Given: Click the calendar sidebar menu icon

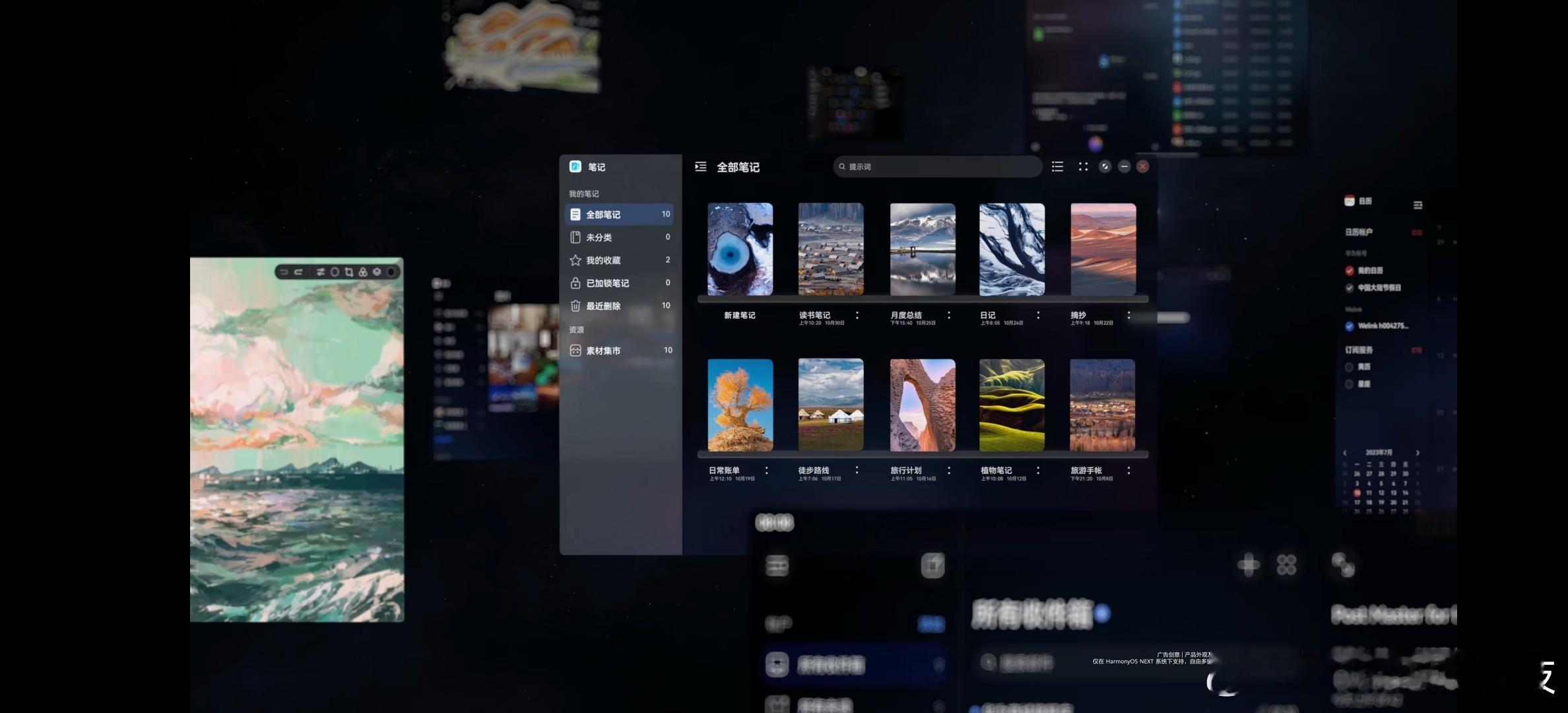Looking at the screenshot, I should tap(1418, 205).
